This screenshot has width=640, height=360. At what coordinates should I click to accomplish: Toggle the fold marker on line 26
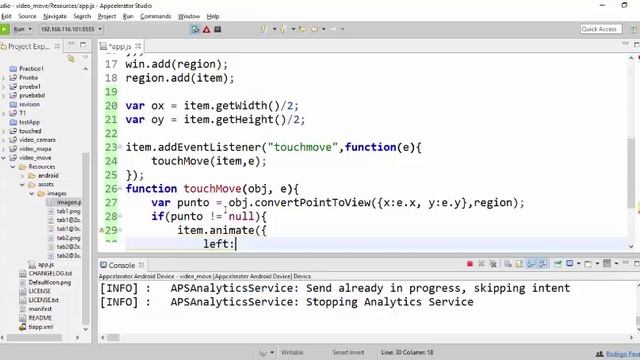(x=120, y=189)
